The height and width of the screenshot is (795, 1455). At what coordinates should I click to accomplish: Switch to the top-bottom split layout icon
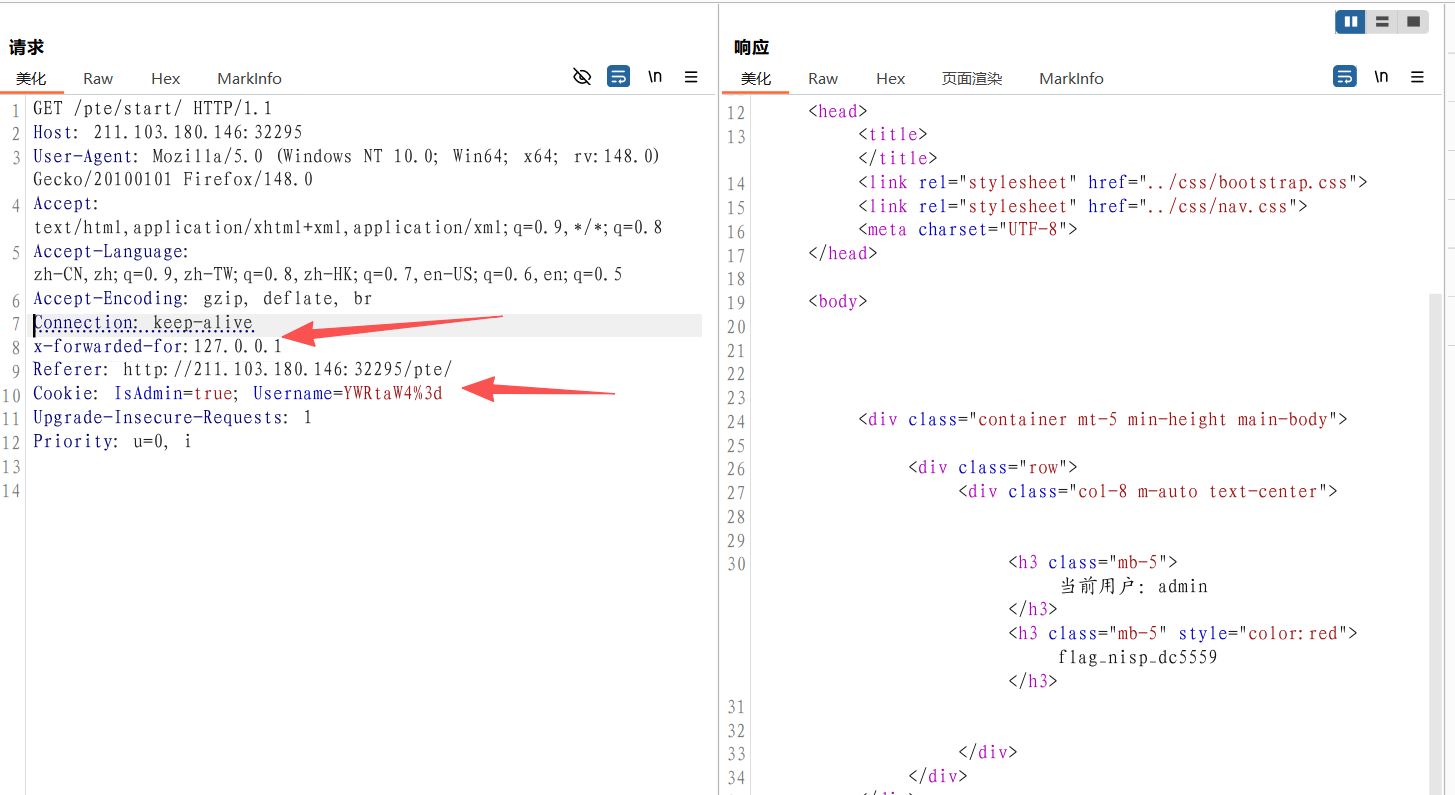1382,21
